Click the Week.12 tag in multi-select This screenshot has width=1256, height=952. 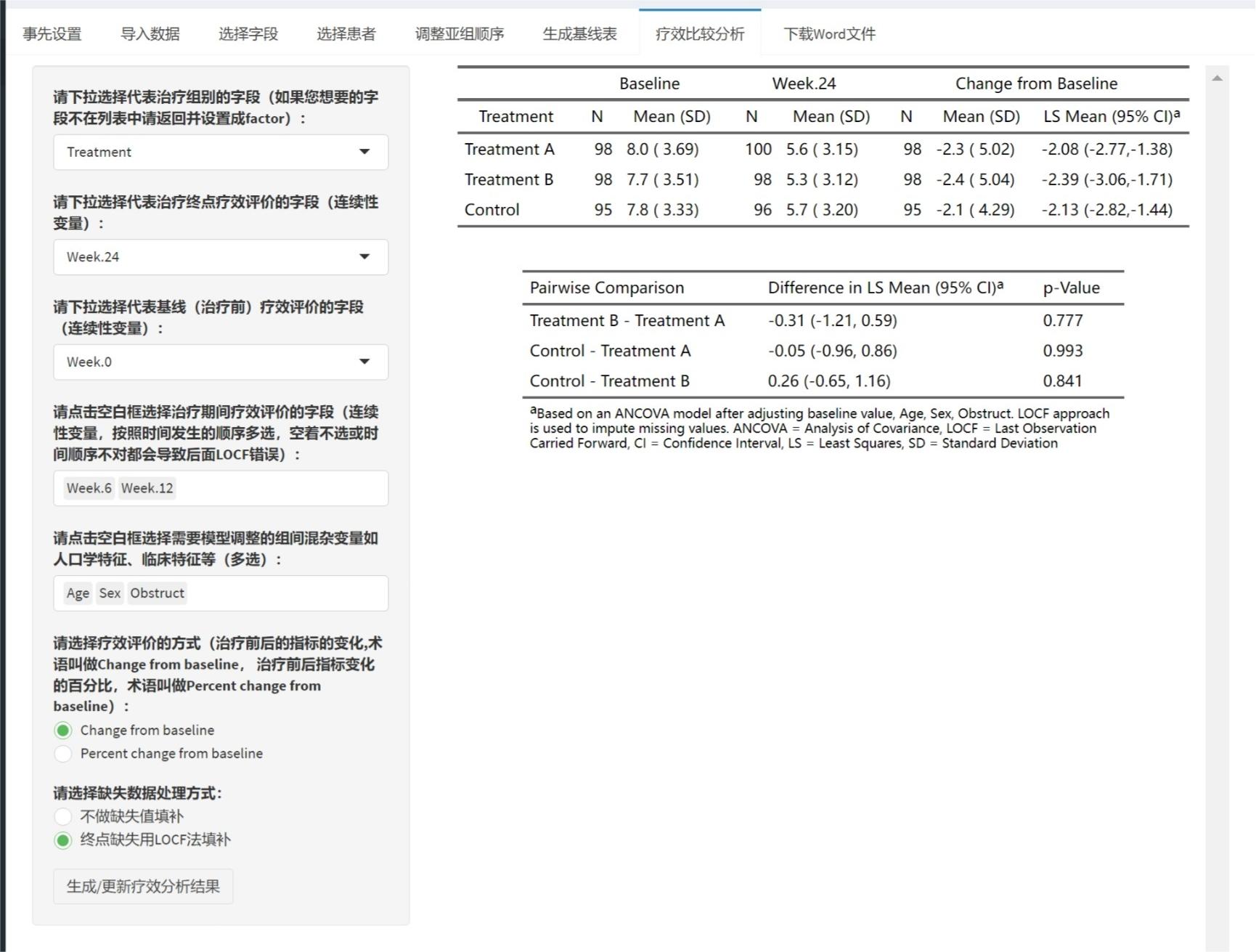coord(147,488)
